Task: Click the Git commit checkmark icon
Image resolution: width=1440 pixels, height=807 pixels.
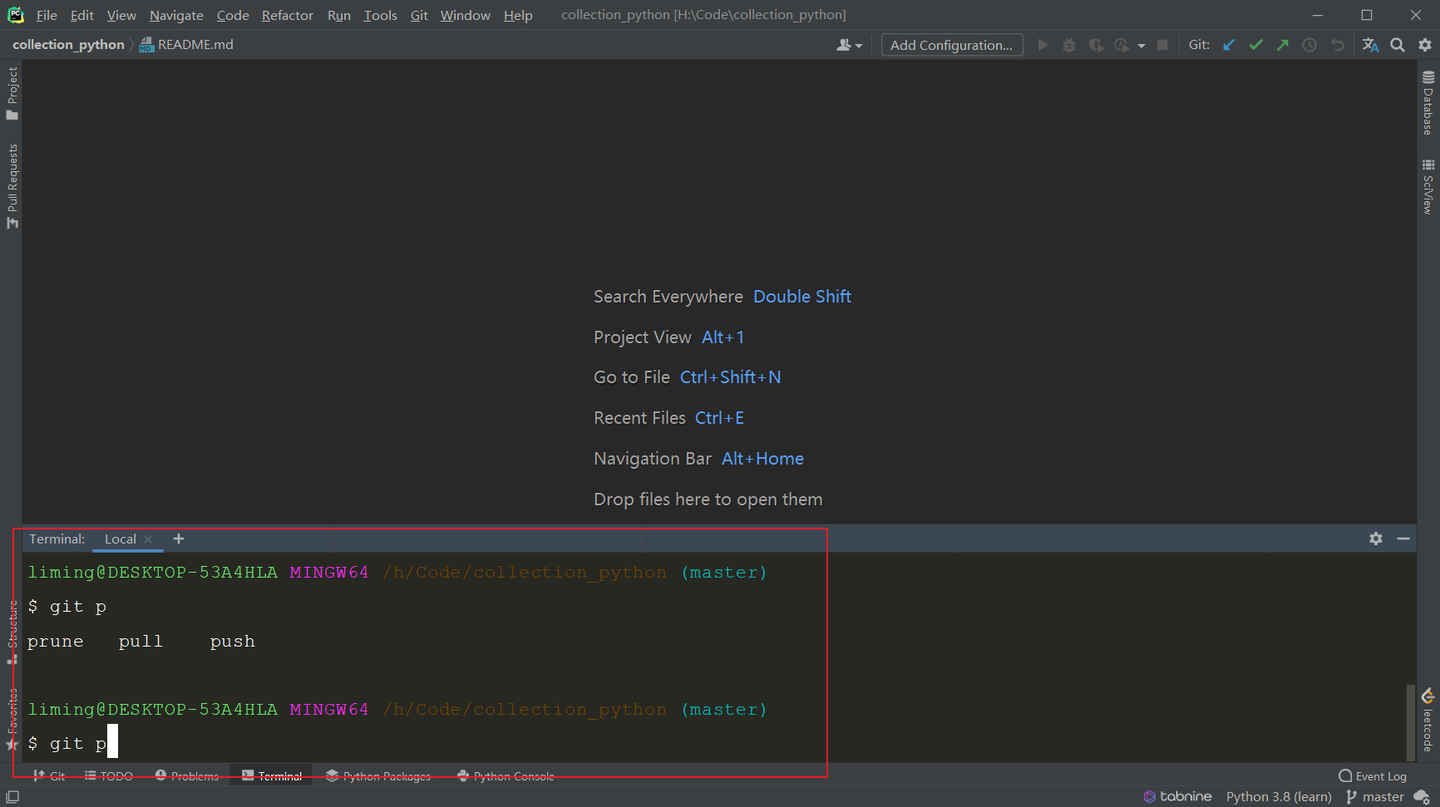Action: [x=1256, y=45]
